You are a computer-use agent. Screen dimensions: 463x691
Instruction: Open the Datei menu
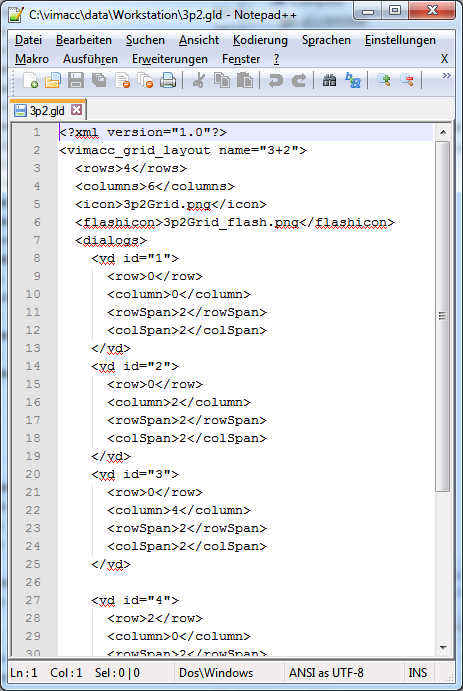[x=28, y=40]
